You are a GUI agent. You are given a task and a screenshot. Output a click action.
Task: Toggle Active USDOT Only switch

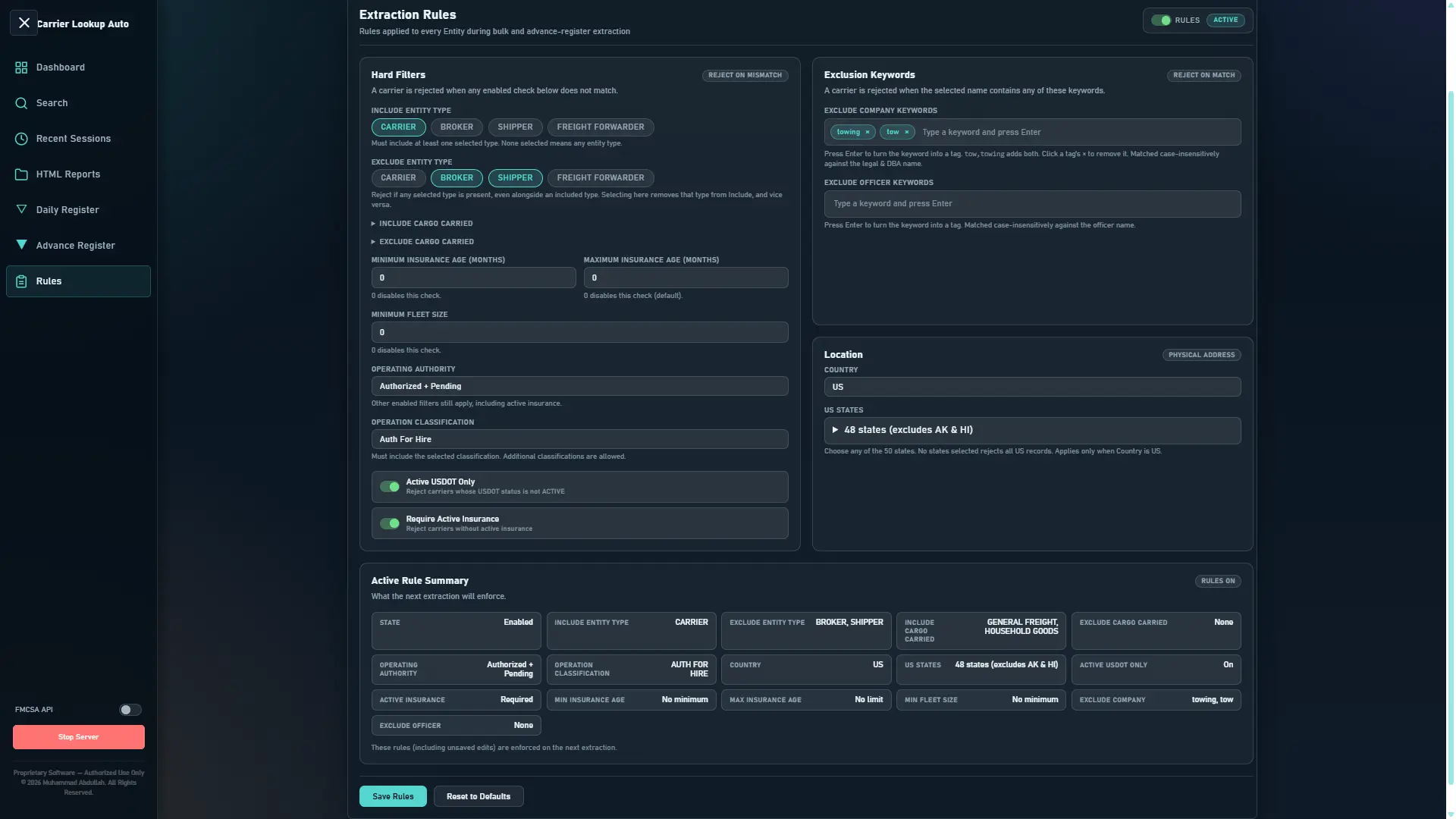pyautogui.click(x=390, y=487)
